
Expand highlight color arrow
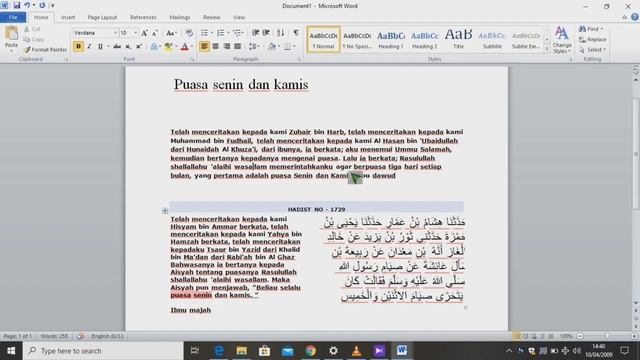pos(176,47)
